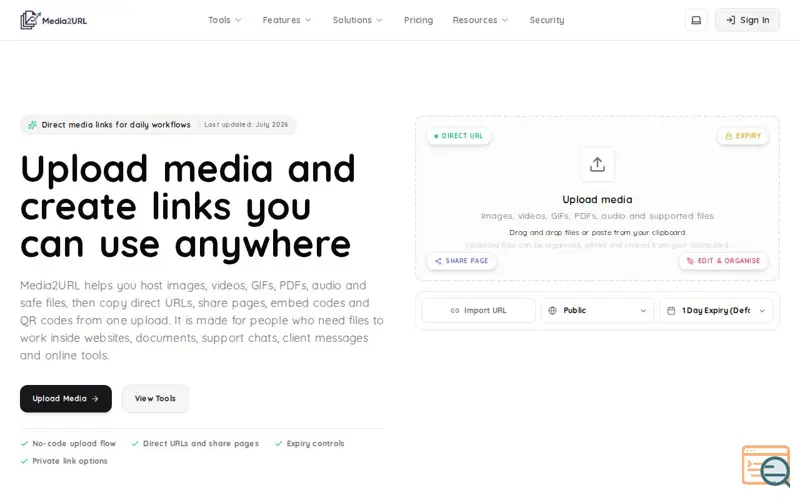Open the Solutions dropdown menu
Screen dimensions: 800x500
tap(357, 20)
